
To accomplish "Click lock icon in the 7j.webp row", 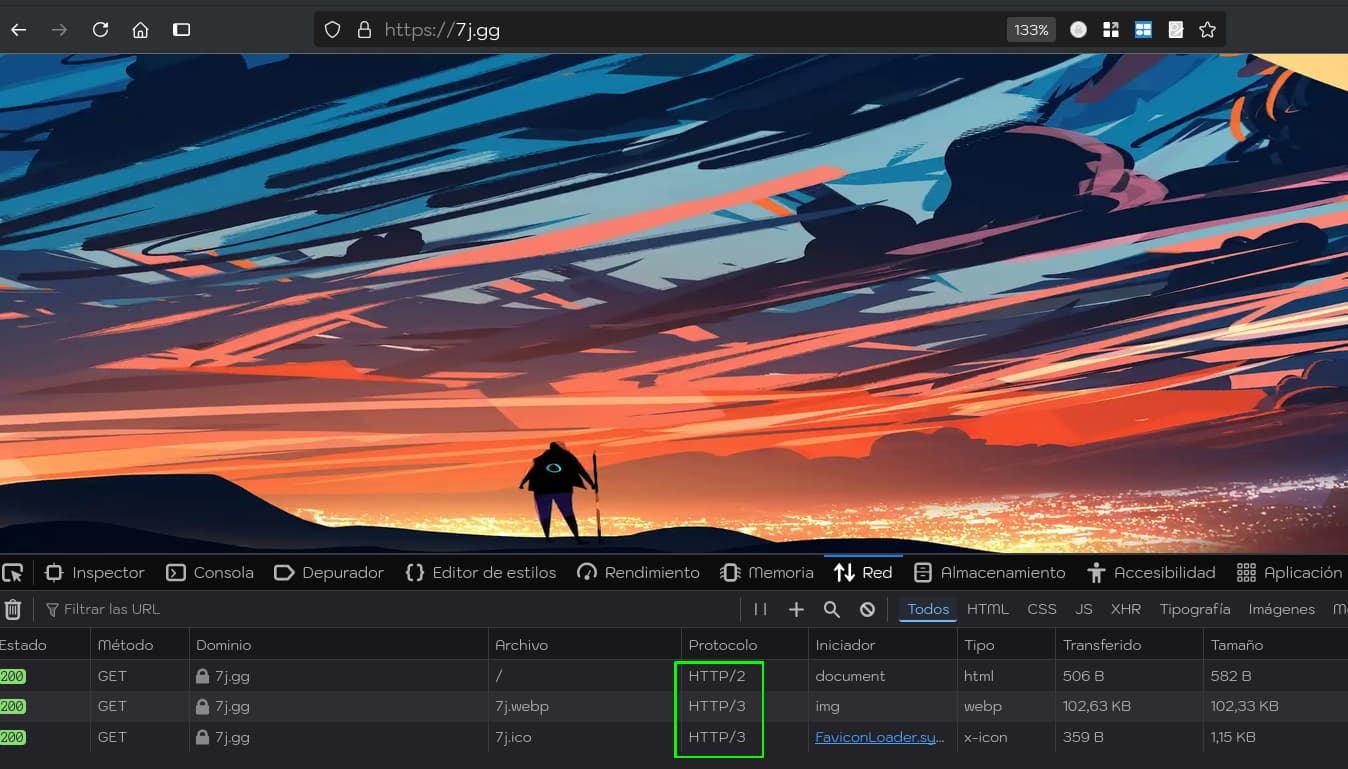I will click(x=203, y=706).
